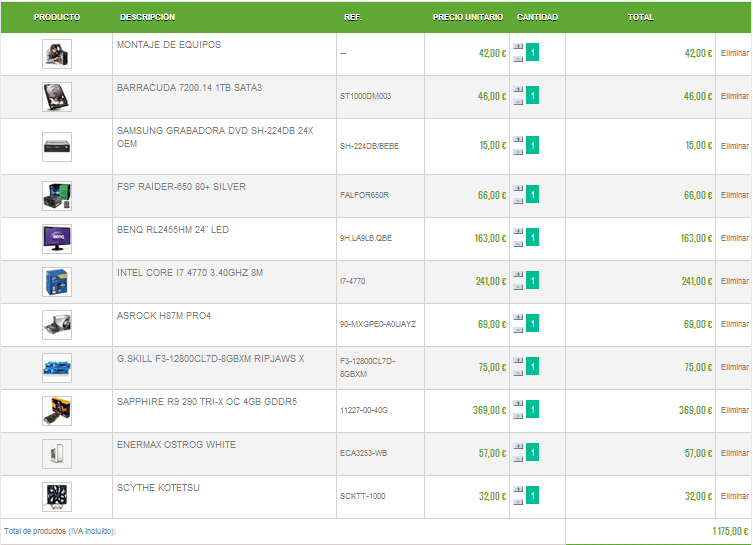The height and width of the screenshot is (545, 753).
Task: Decrease quantity of FSP RAIDER-650
Action: click(x=518, y=201)
